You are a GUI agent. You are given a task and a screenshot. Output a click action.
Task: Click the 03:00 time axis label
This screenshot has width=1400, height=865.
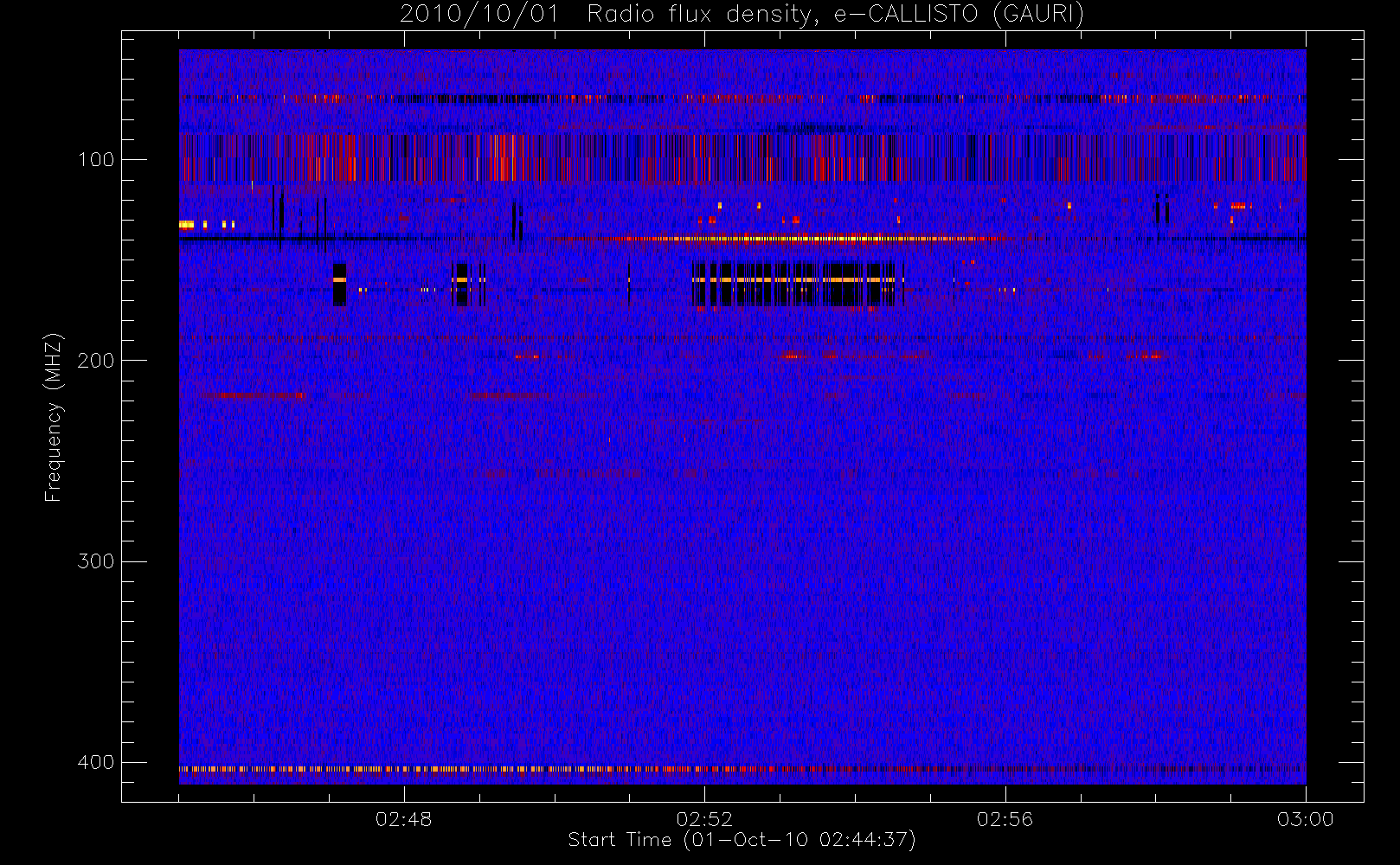[x=1305, y=819]
